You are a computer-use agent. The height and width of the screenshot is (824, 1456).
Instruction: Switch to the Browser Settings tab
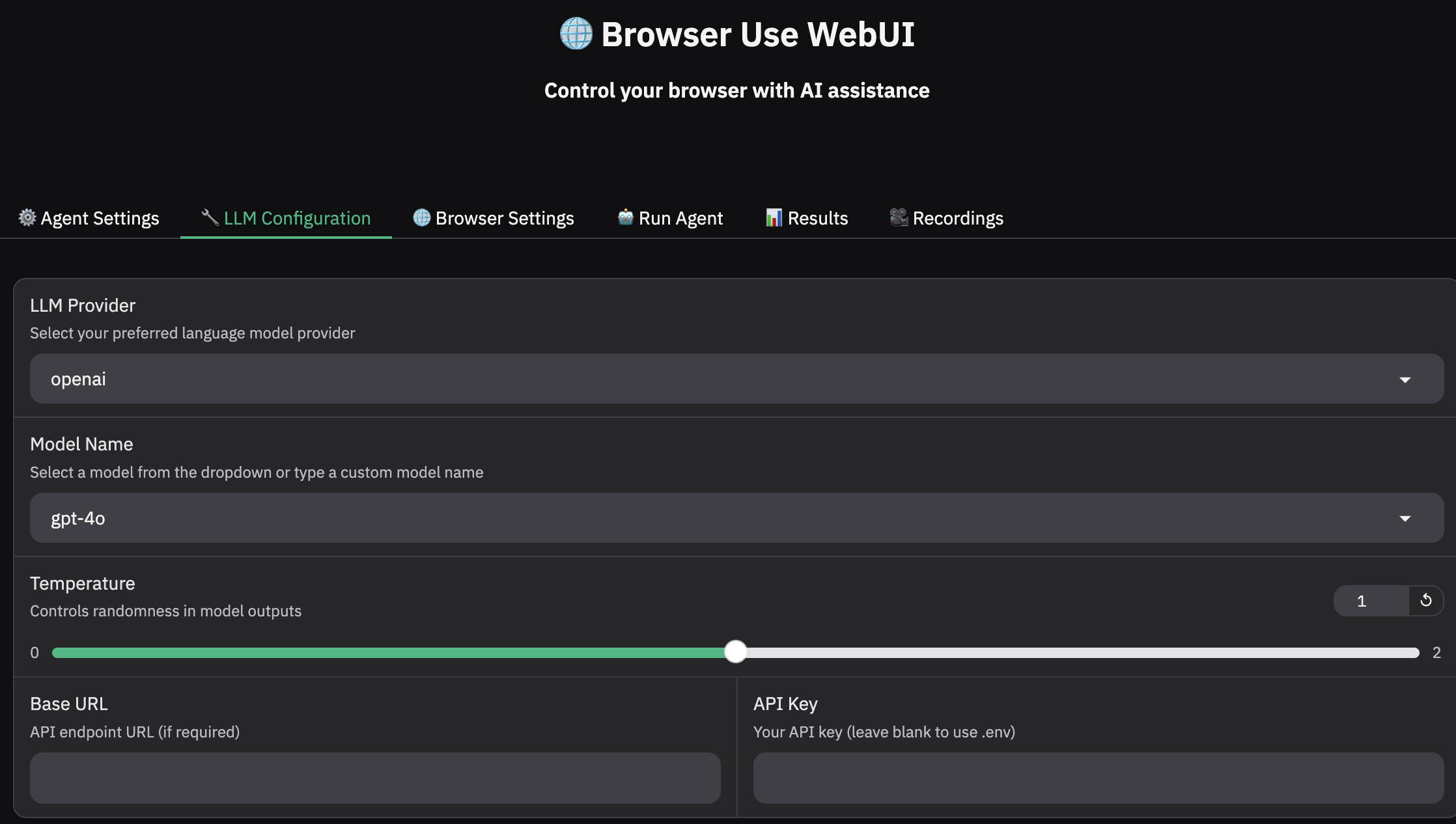pos(505,218)
